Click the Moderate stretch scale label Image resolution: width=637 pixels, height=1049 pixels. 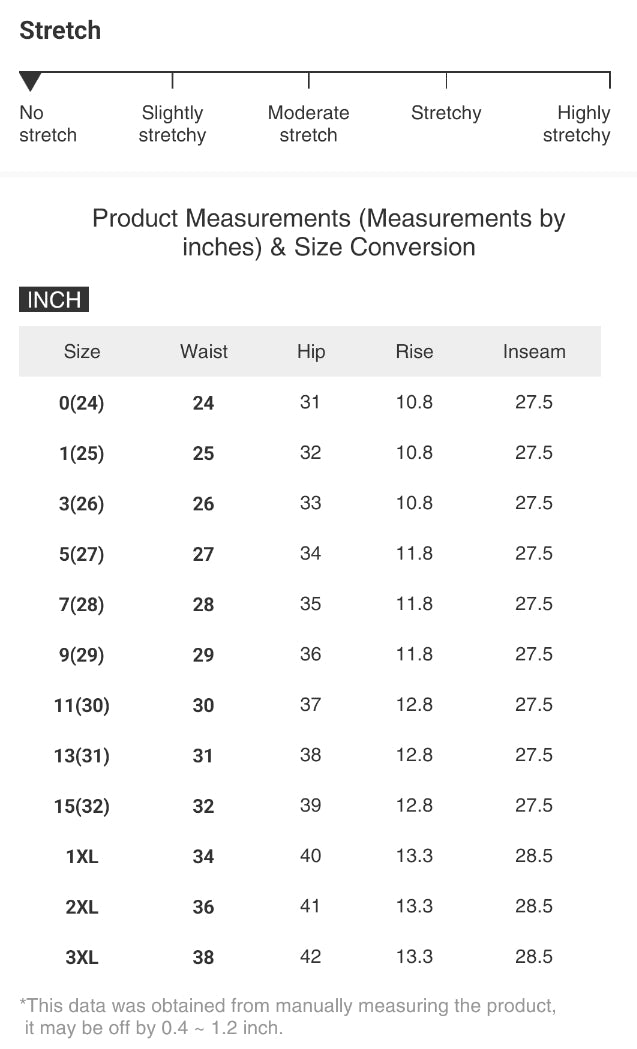(x=308, y=124)
